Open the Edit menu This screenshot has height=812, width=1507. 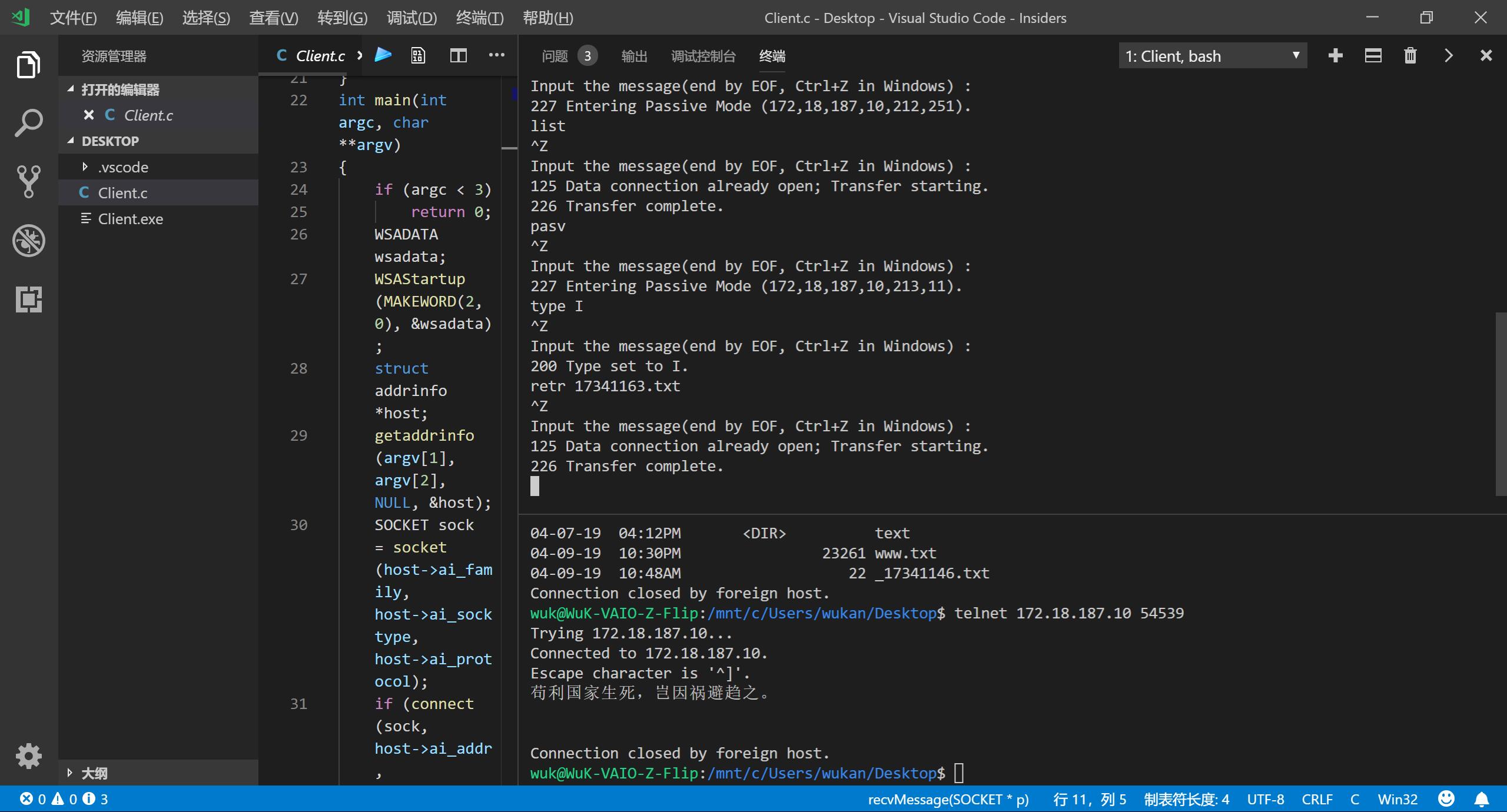[x=140, y=18]
